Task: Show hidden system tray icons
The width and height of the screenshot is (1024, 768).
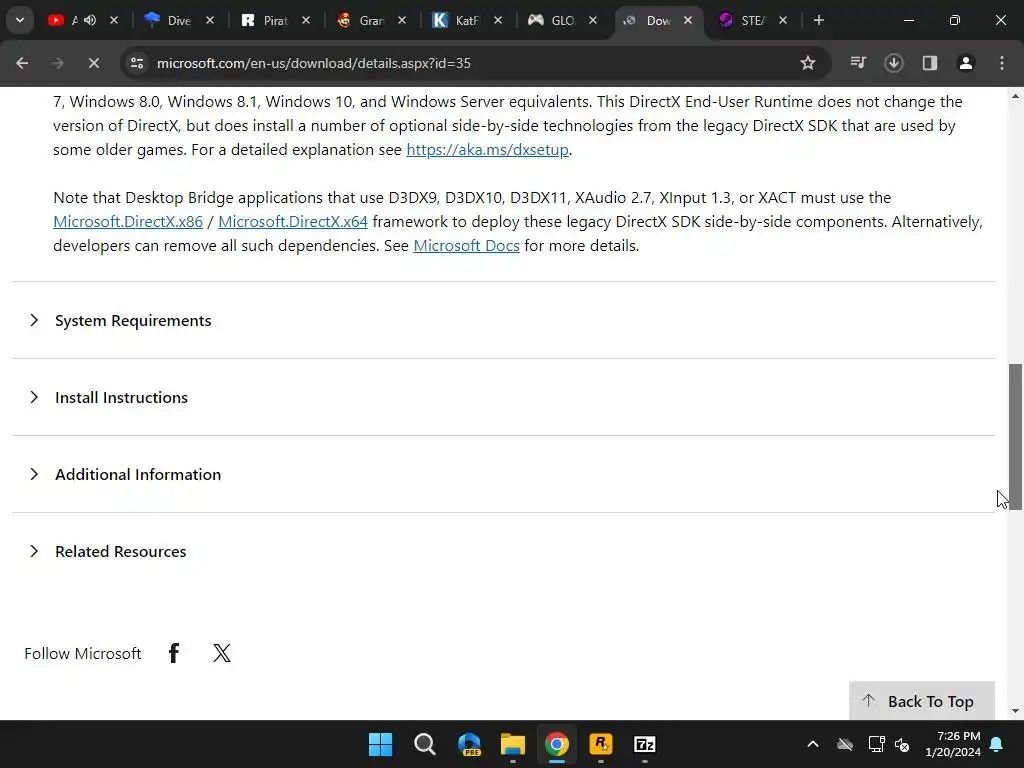Action: pos(813,744)
